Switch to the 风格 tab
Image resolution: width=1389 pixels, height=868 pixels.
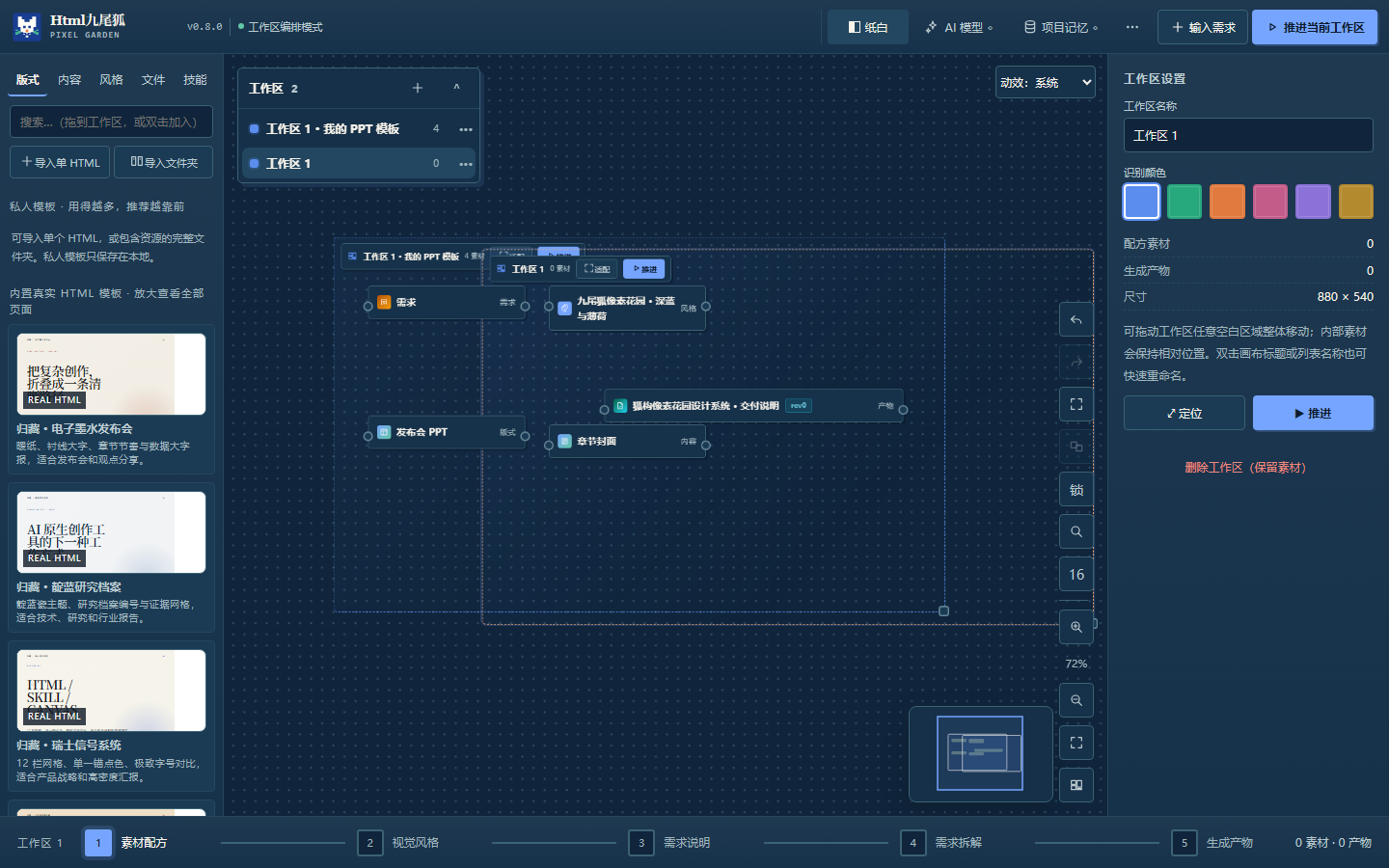[111, 80]
